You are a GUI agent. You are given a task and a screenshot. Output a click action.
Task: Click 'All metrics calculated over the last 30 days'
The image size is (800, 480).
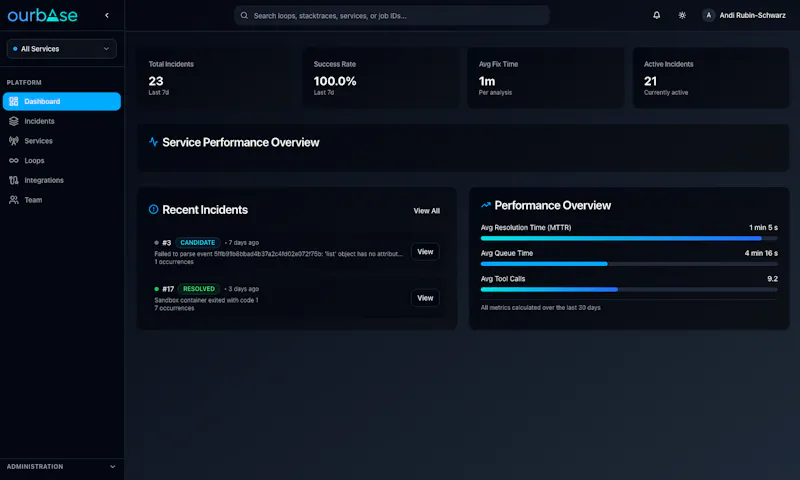(540, 308)
